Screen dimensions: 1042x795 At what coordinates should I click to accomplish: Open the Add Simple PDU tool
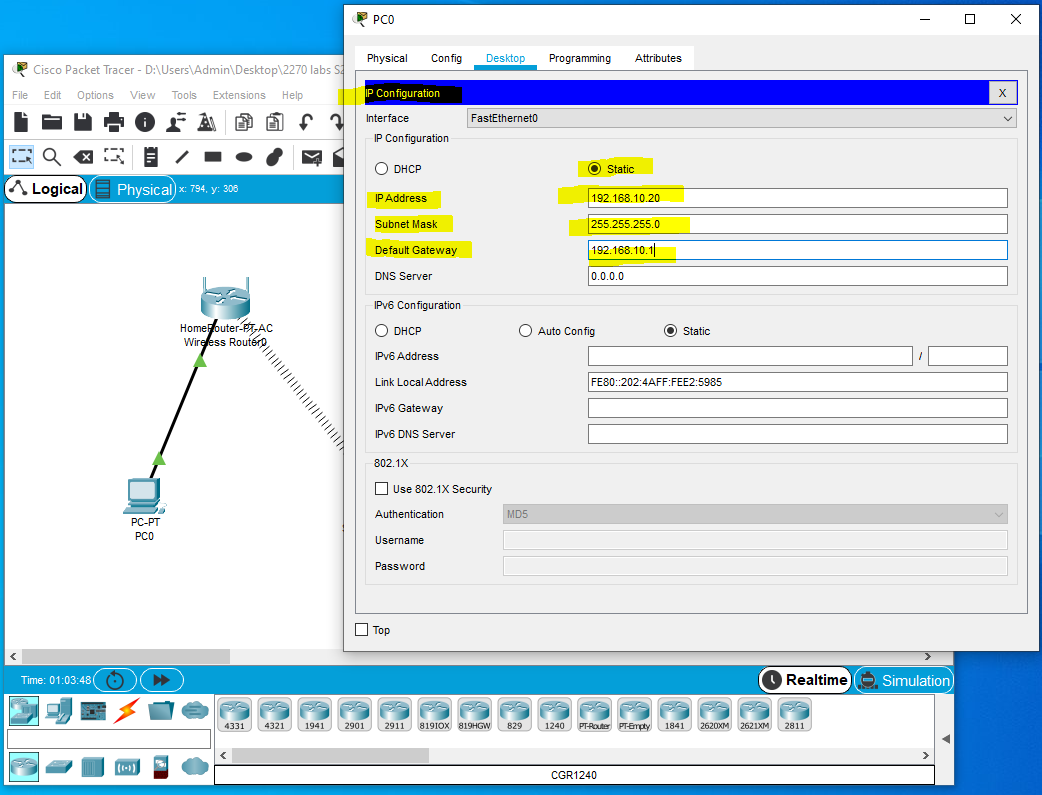pyautogui.click(x=311, y=157)
